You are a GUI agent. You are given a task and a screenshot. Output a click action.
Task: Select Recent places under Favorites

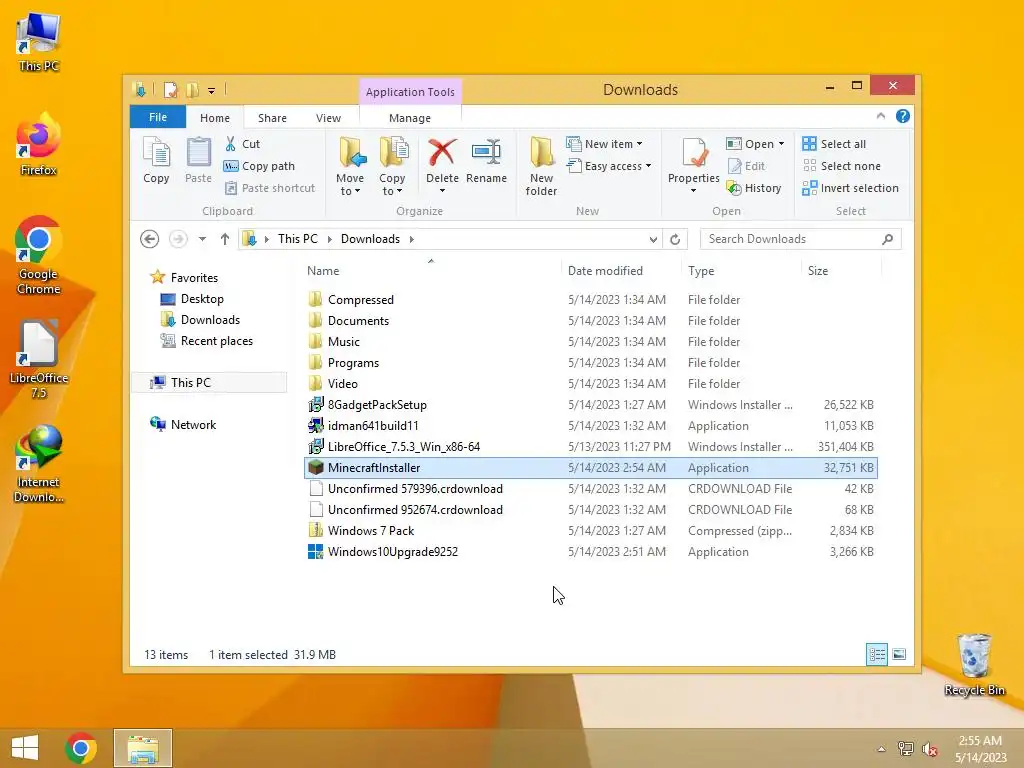tap(206, 341)
